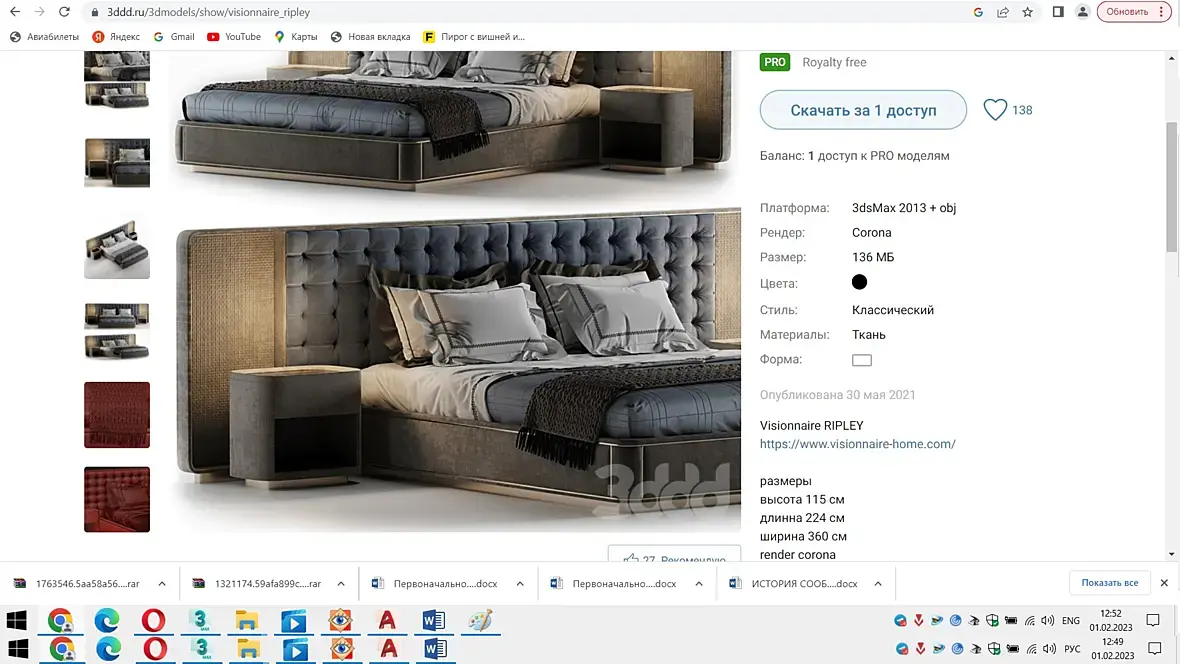View site info via the padlock icon
The height and width of the screenshot is (664, 1180).
point(95,12)
